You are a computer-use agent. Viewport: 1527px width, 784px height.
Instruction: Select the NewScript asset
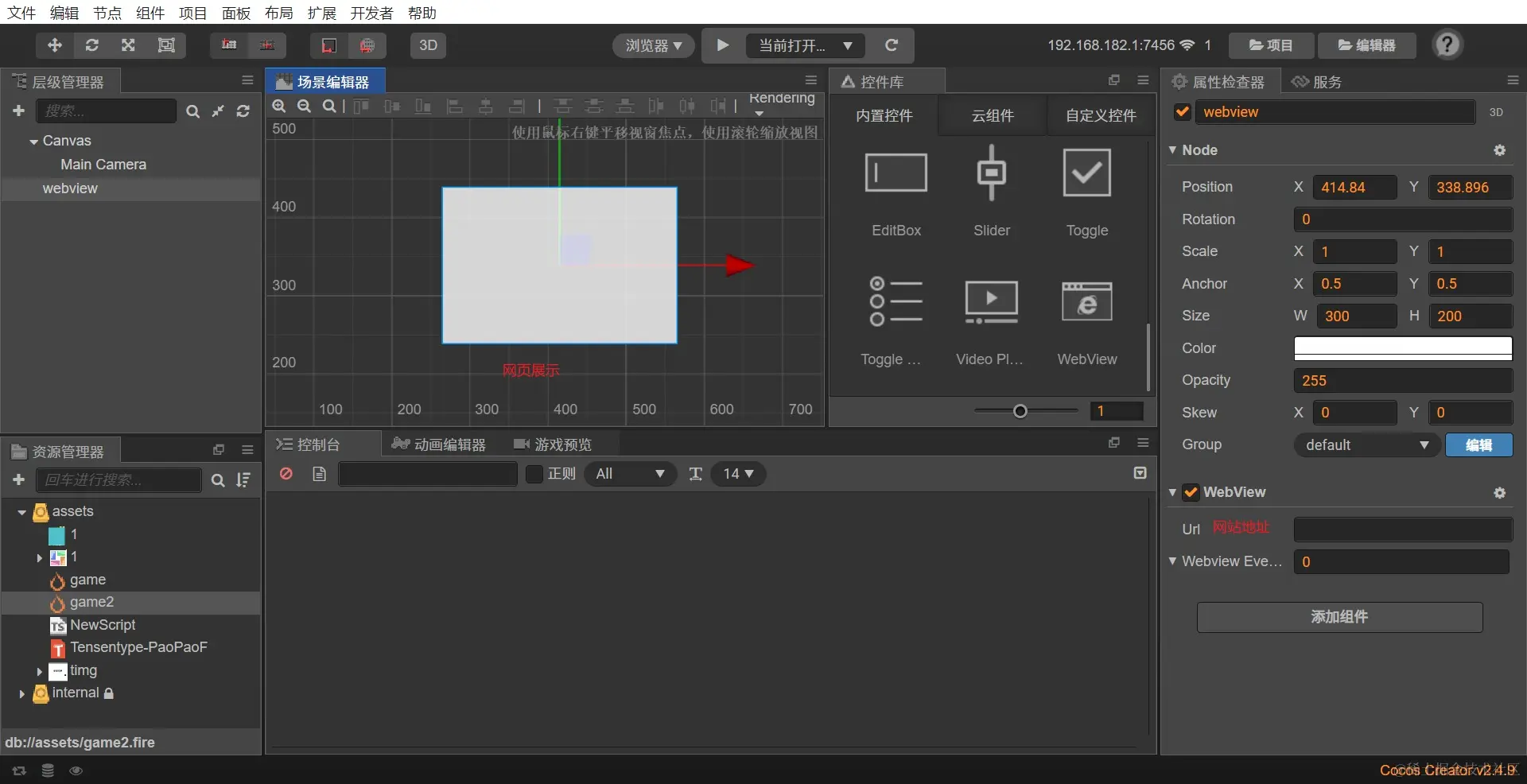click(103, 625)
